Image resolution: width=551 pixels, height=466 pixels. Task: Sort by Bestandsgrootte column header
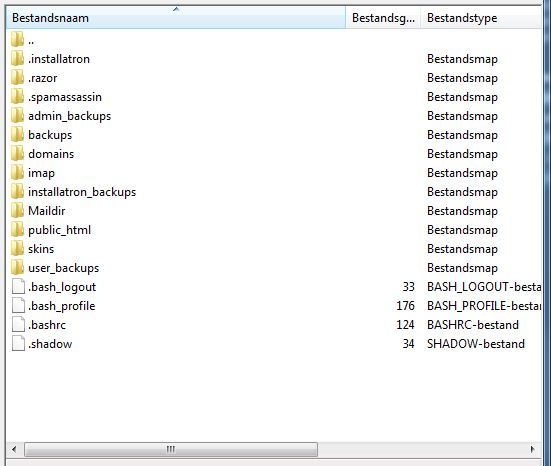pos(383,18)
